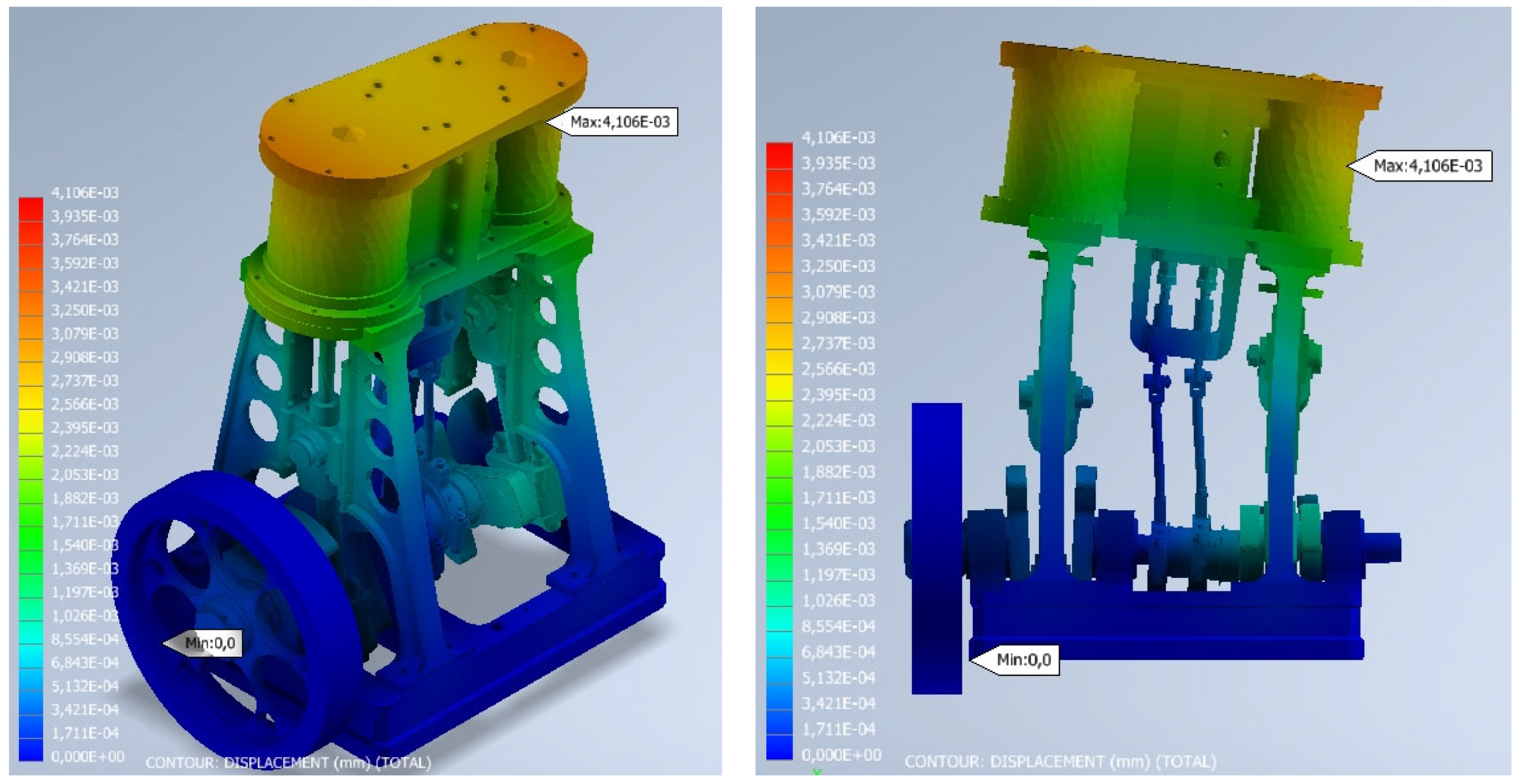Click blue bottom segment of left color bar
The width and height of the screenshot is (1521, 784).
pyautogui.click(x=31, y=750)
